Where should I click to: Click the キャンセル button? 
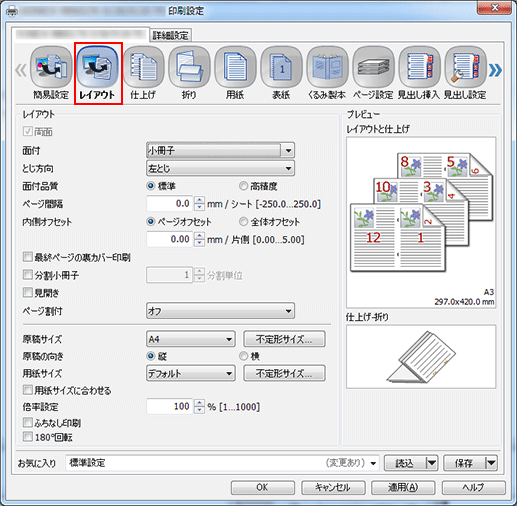pos(333,487)
